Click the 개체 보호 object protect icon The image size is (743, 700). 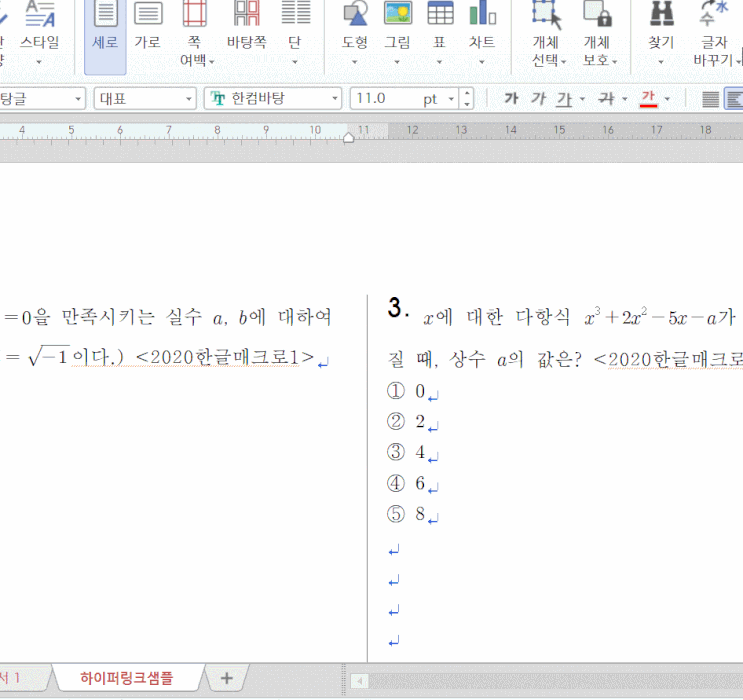(x=597, y=14)
